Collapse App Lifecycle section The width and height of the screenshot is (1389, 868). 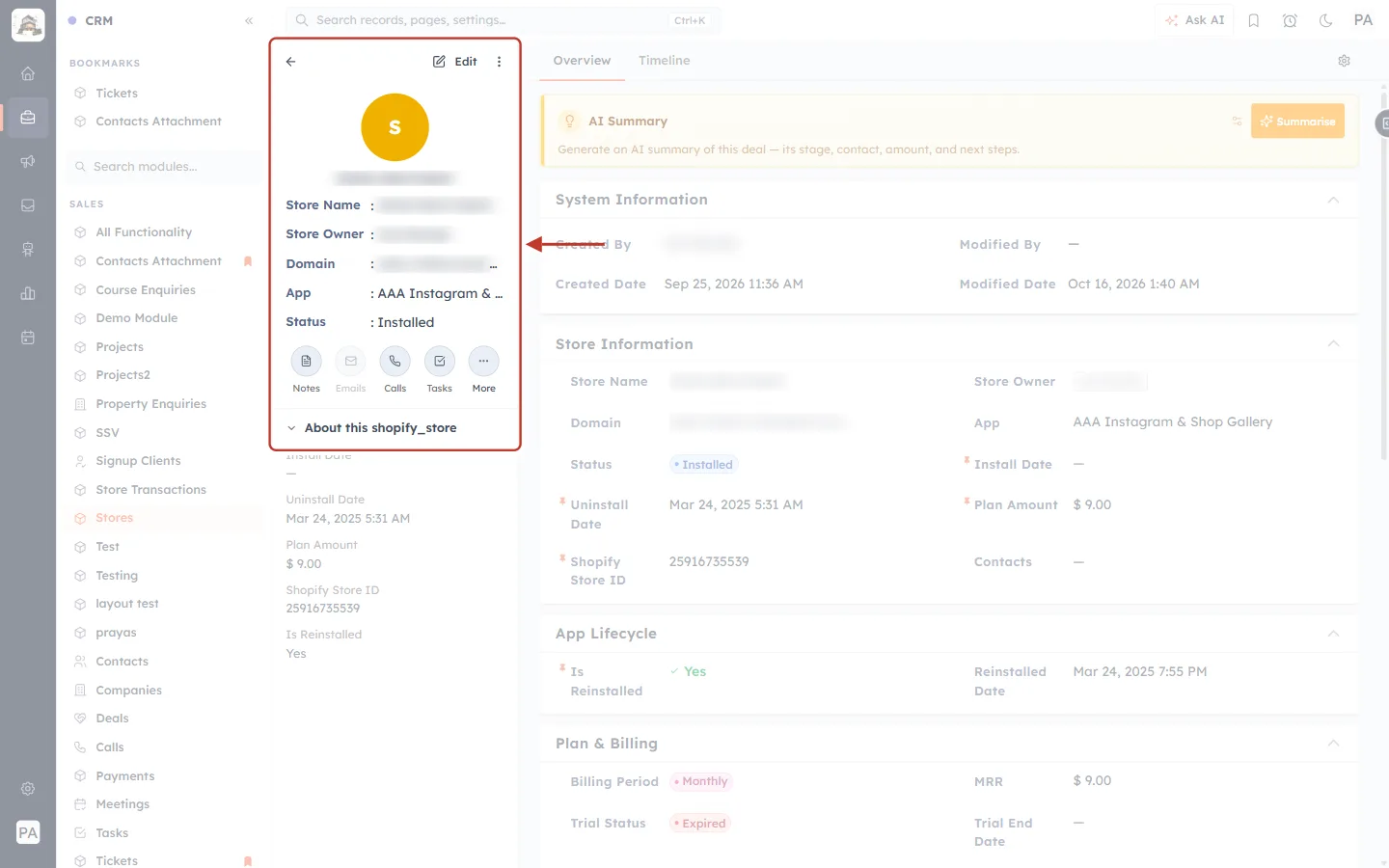click(1333, 634)
